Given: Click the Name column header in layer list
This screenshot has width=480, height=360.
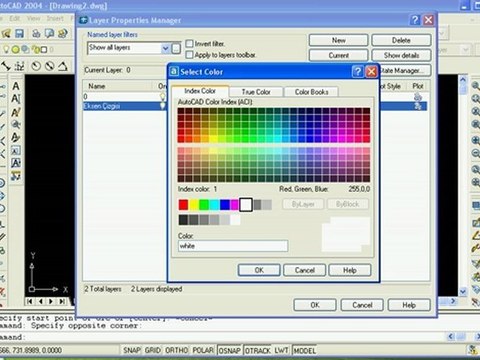Looking at the screenshot, I should (x=117, y=86).
